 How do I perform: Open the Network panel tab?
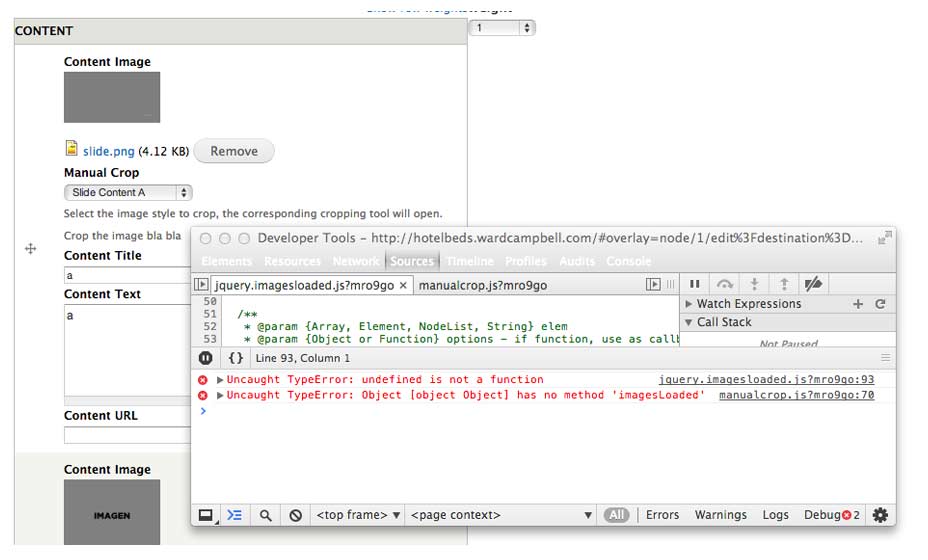pos(356,261)
